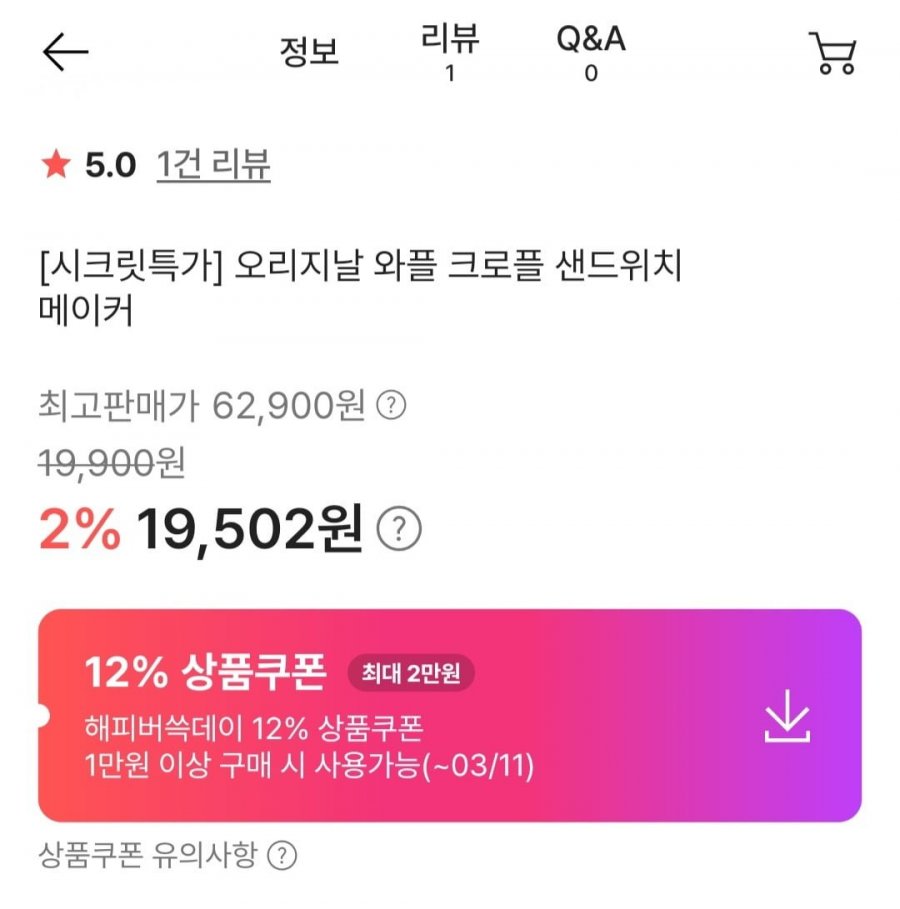Tap the 상품쿠폰 유의사항 text
Screen dimensions: 900x909
pyautogui.click(x=148, y=855)
